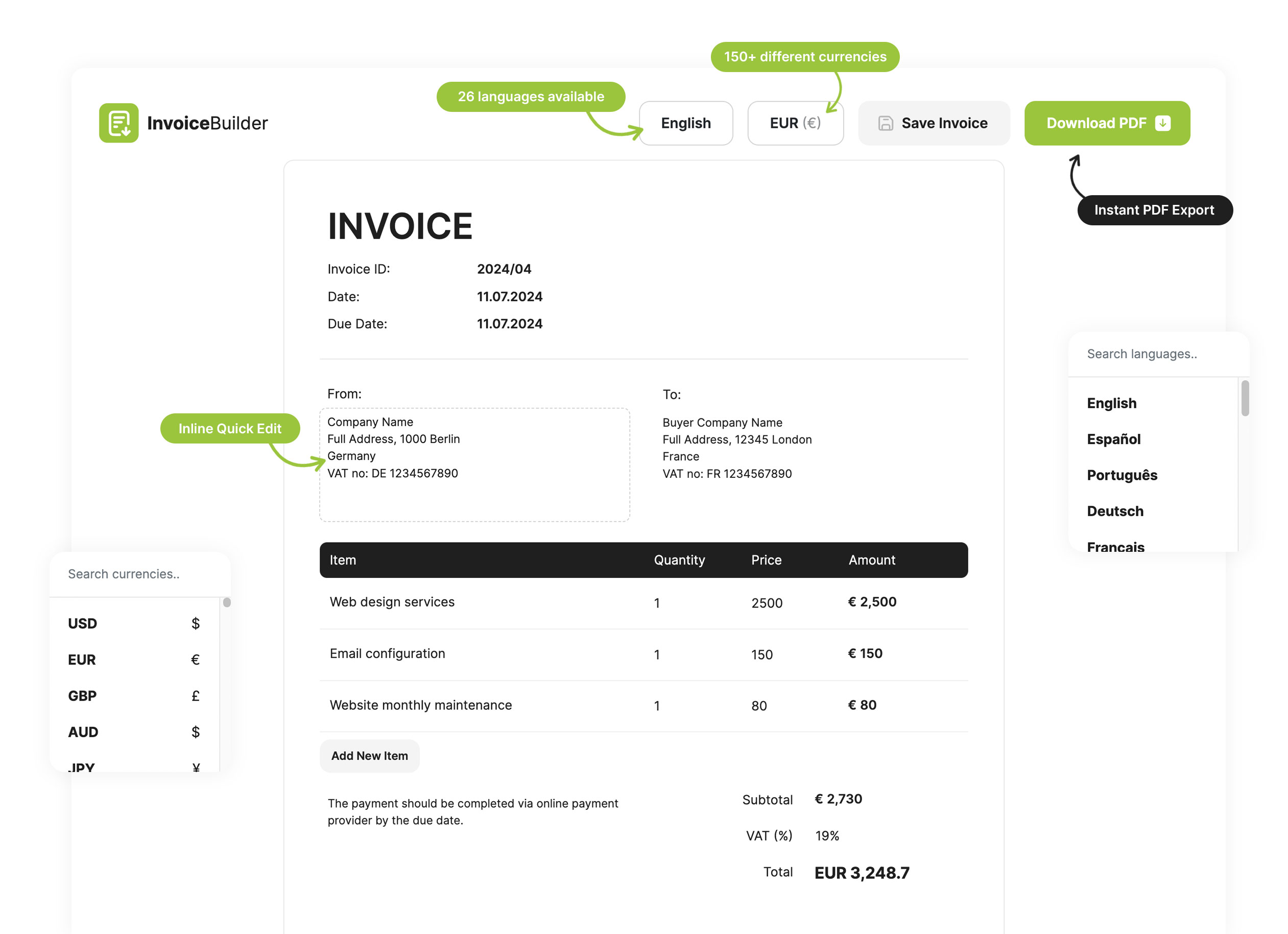
Task: Click the Add New Item button
Action: [x=369, y=756]
